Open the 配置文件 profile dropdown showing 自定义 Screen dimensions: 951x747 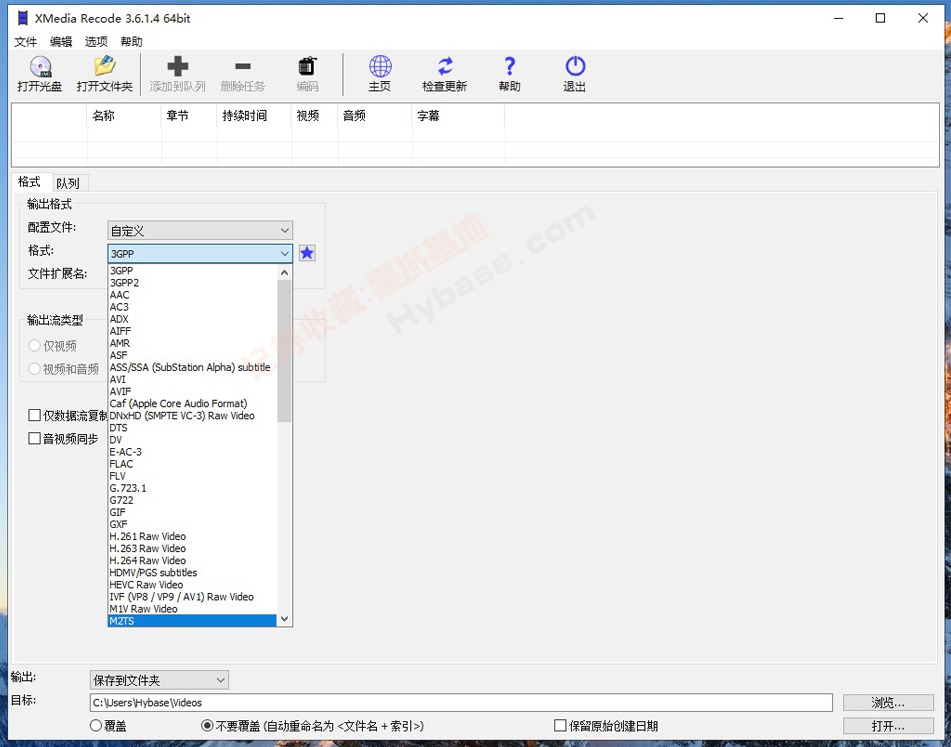click(200, 230)
